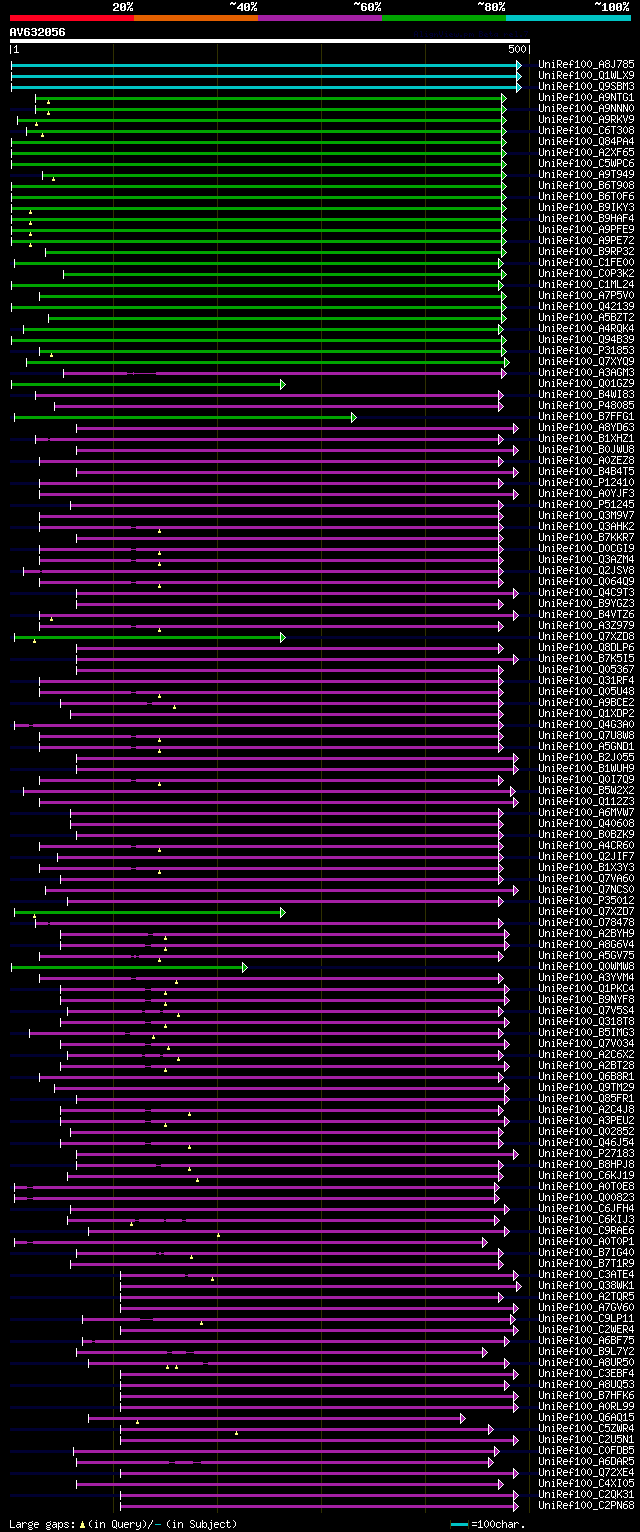Click the red segment of the identity legend
Screen dimensions: 640x1532
(72, 18)
